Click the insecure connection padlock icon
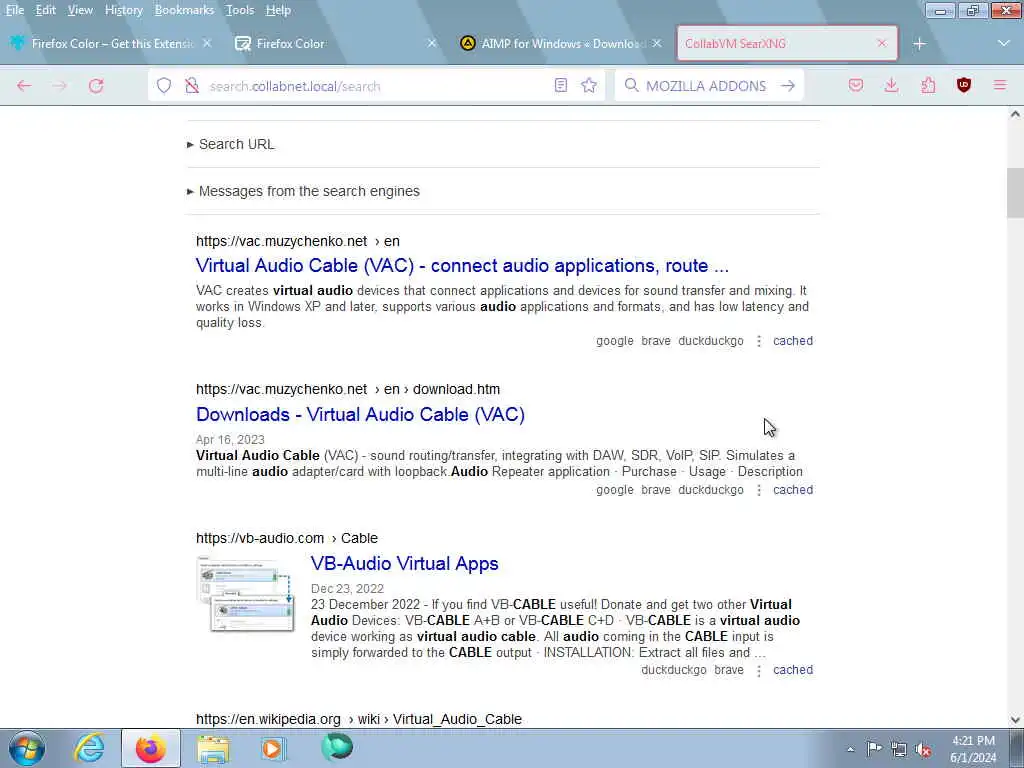The height and width of the screenshot is (768, 1024). [191, 86]
